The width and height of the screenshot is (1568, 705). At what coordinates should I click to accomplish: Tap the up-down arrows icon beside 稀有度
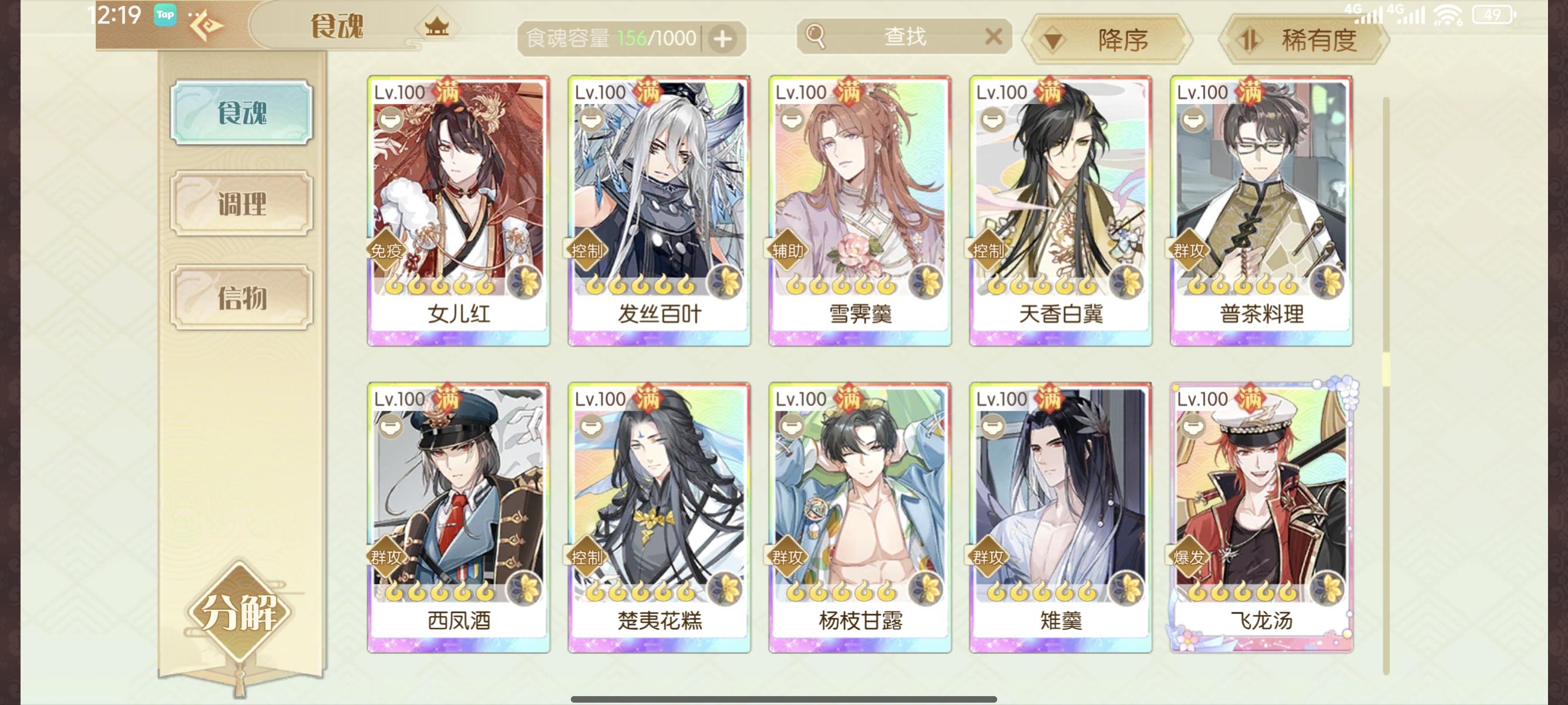click(x=1249, y=40)
